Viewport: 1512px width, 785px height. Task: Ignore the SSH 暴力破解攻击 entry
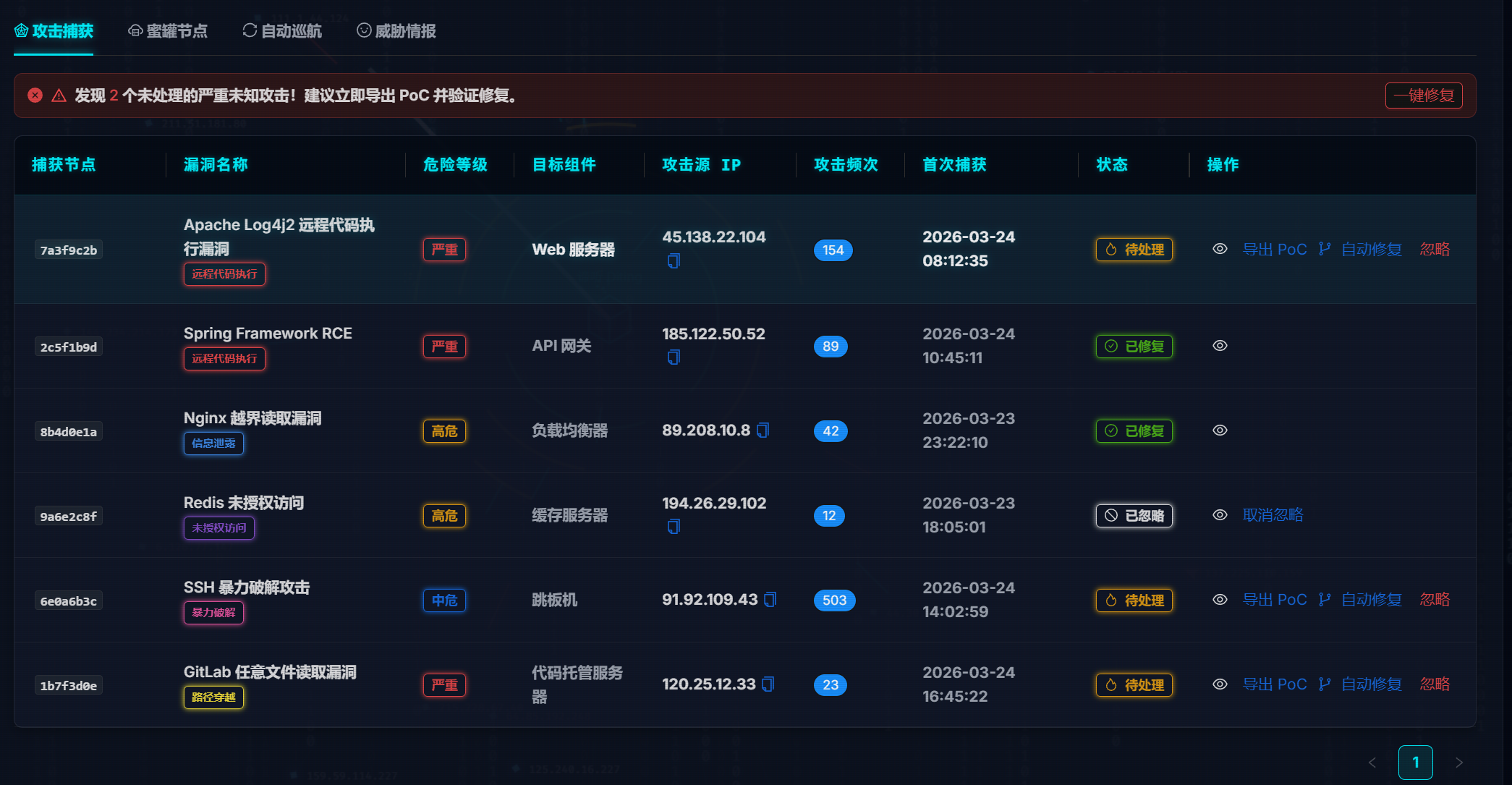[x=1435, y=600]
